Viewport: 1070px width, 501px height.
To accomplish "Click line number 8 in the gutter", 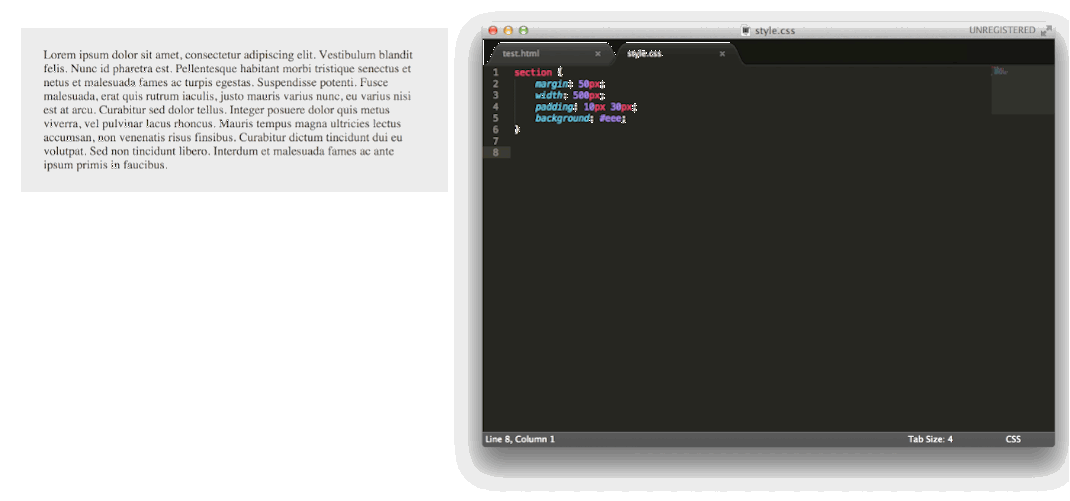I will pyautogui.click(x=495, y=152).
